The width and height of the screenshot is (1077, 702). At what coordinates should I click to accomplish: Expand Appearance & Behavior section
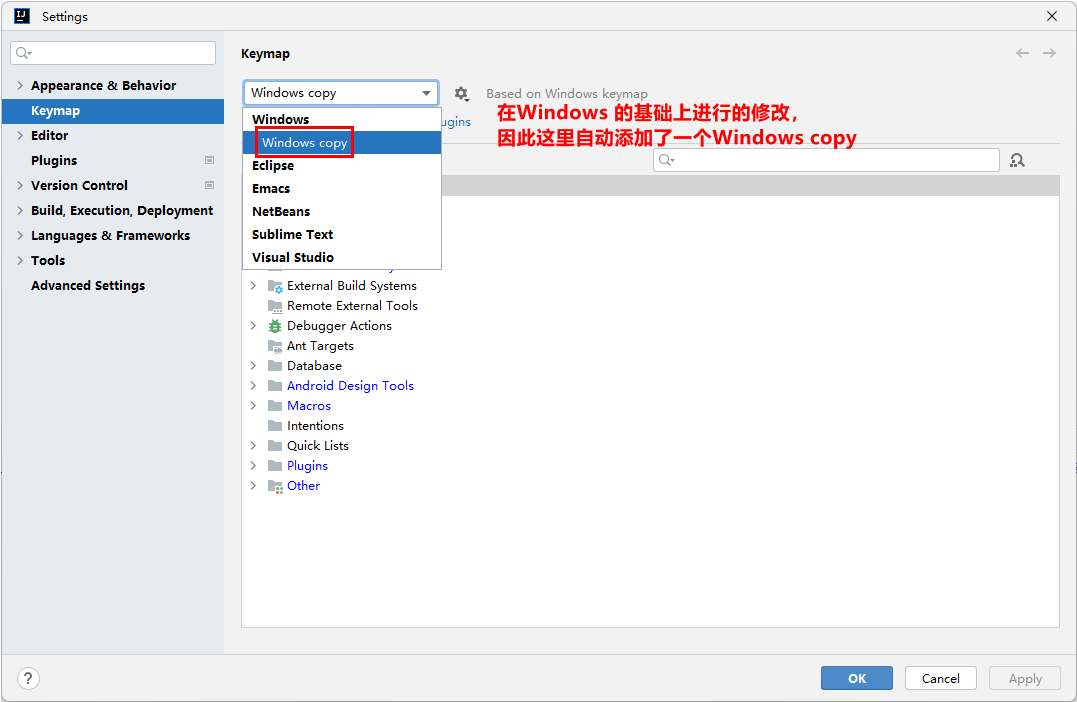pos(20,85)
